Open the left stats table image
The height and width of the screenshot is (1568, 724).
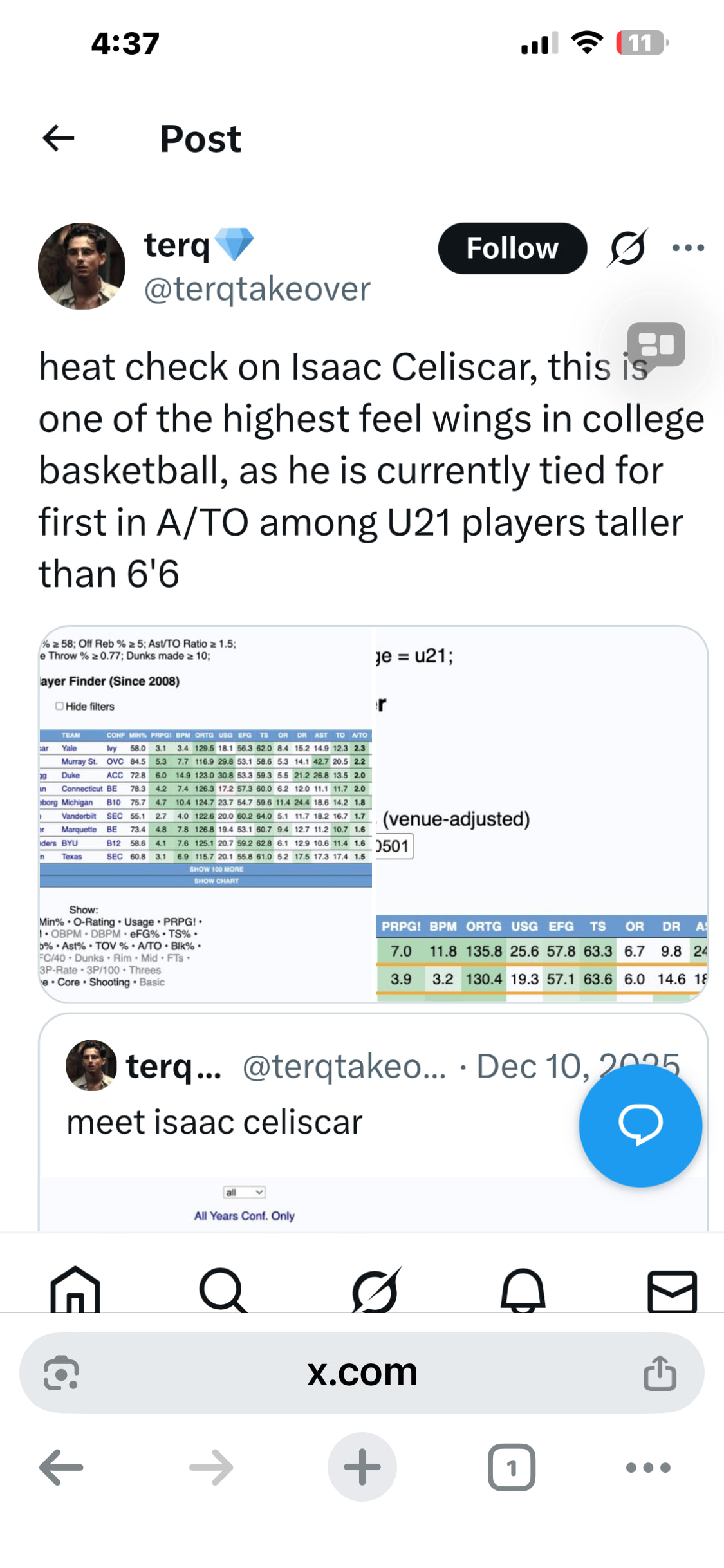[206, 814]
